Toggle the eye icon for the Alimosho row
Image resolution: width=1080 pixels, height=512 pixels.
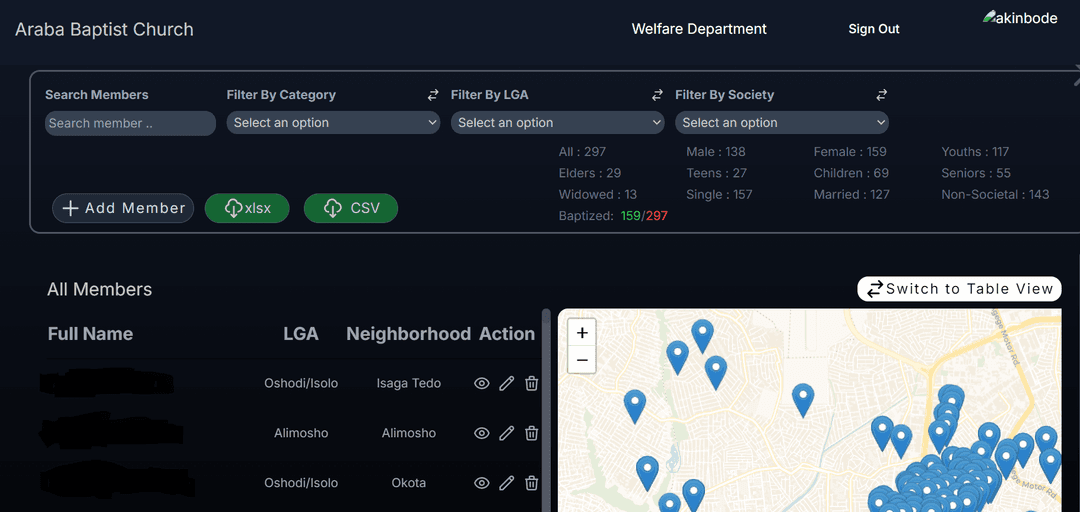click(481, 433)
